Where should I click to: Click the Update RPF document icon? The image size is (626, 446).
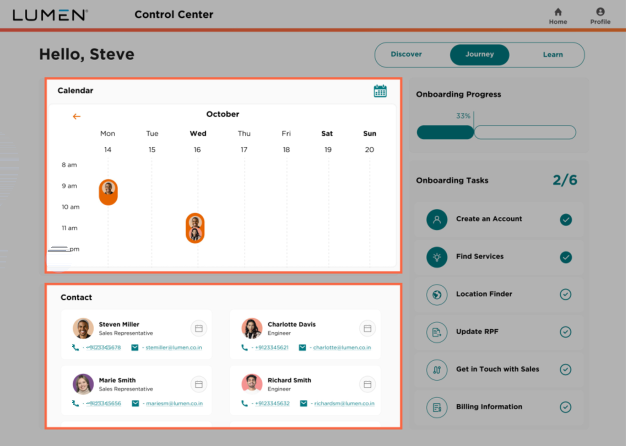(437, 332)
